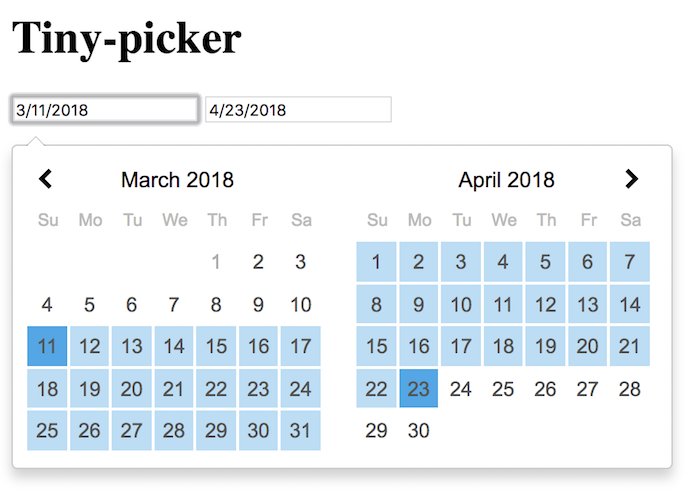Choose March 7 in the calendar

point(174,305)
